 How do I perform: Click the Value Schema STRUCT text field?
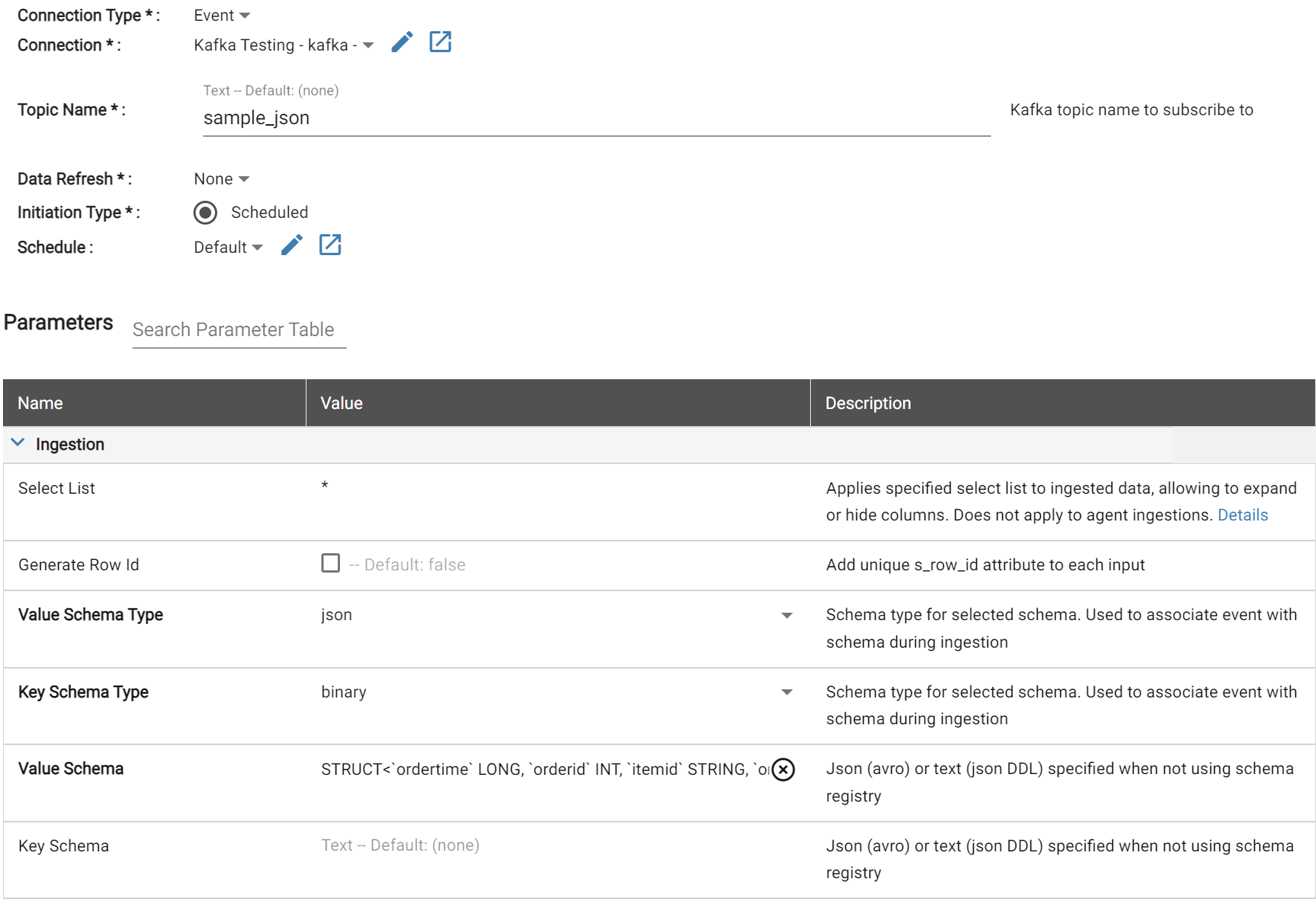[x=545, y=770]
